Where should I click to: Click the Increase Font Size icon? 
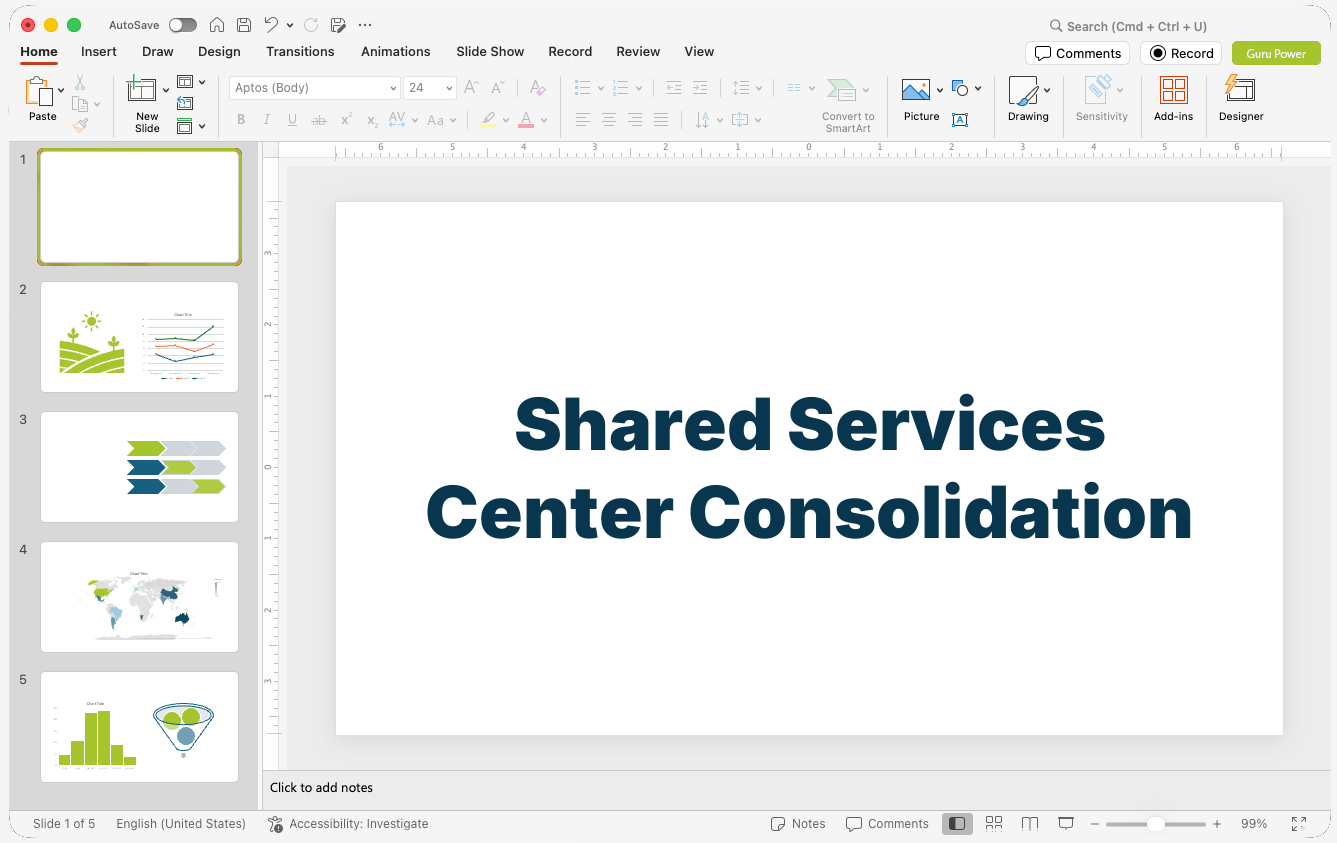coord(472,88)
